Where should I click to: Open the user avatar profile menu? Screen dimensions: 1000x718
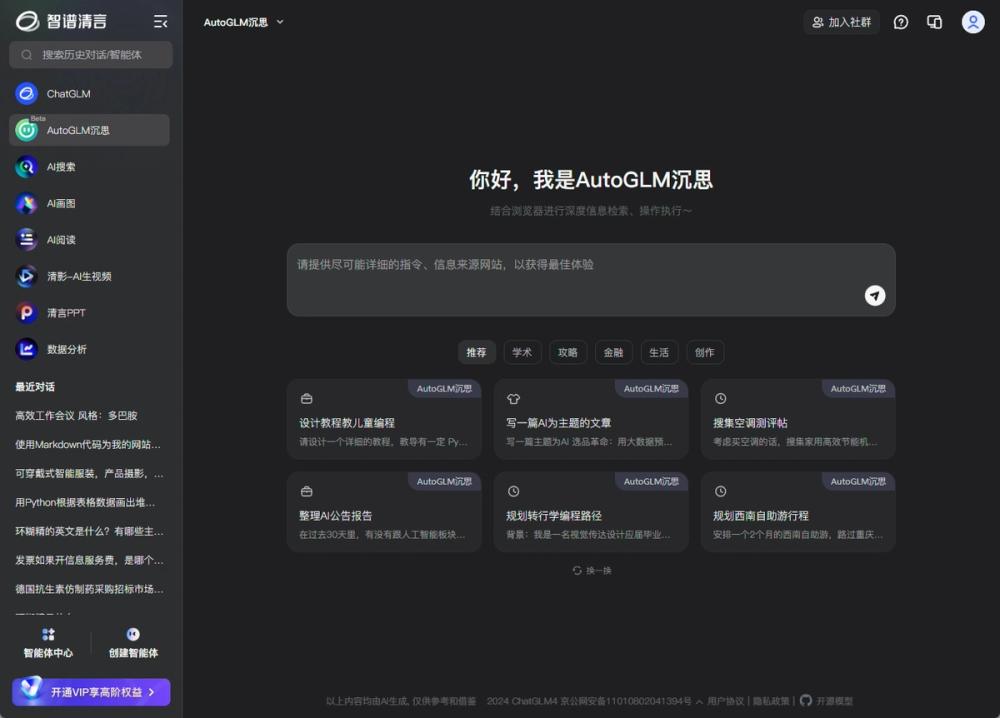pyautogui.click(x=973, y=22)
